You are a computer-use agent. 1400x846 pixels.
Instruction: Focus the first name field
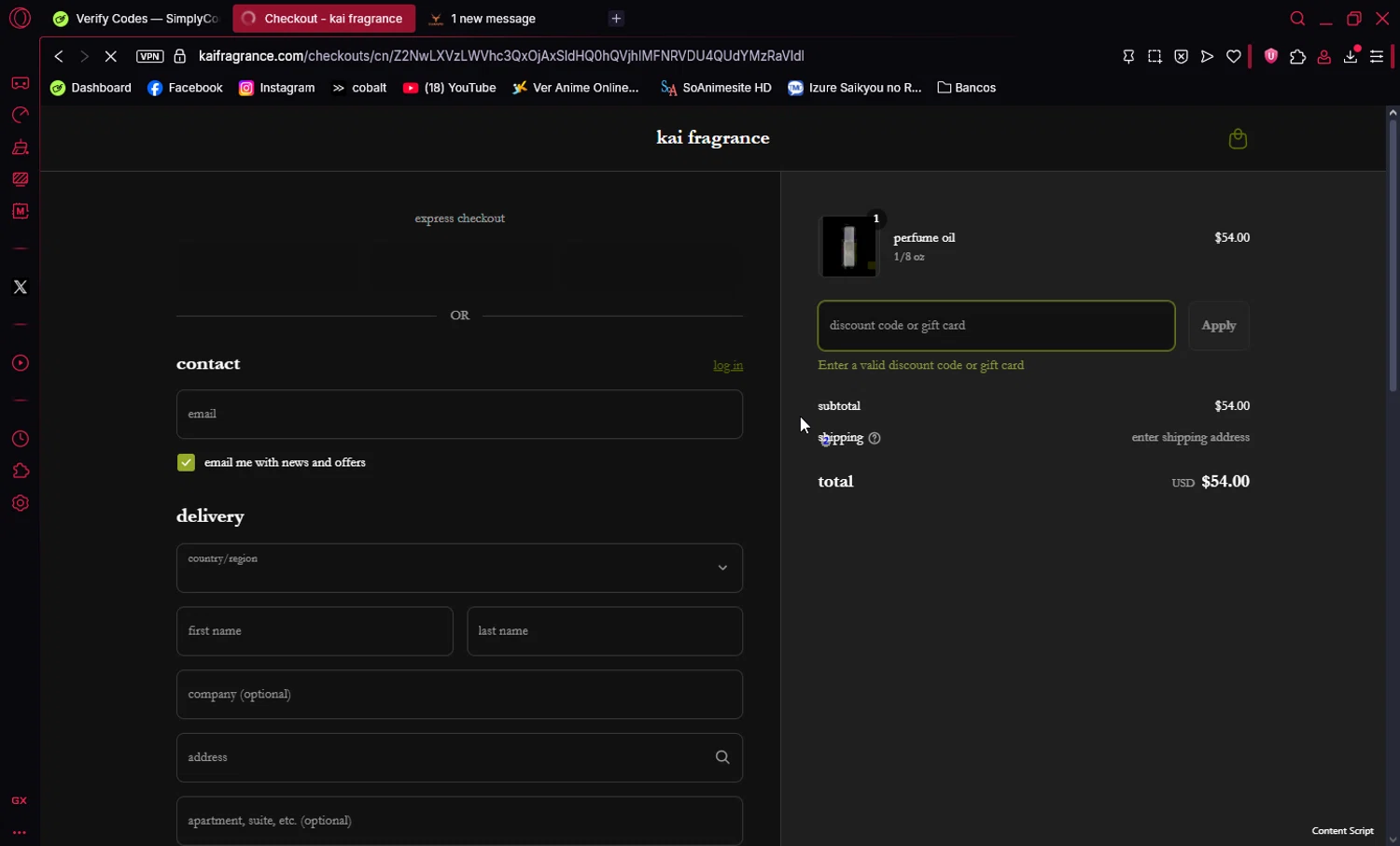[x=315, y=631]
